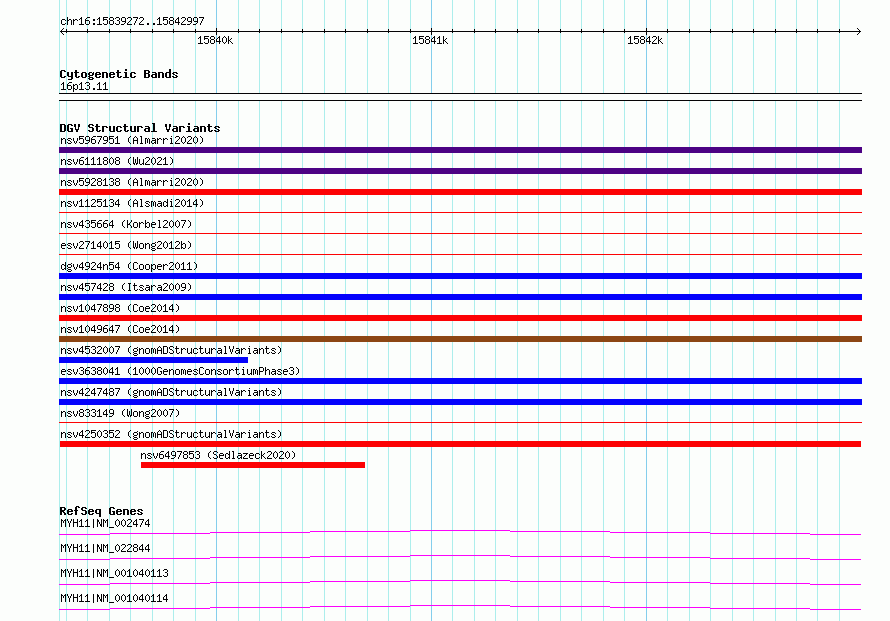Click the 15840k ruler tick label
The width and height of the screenshot is (890, 621).
point(215,40)
